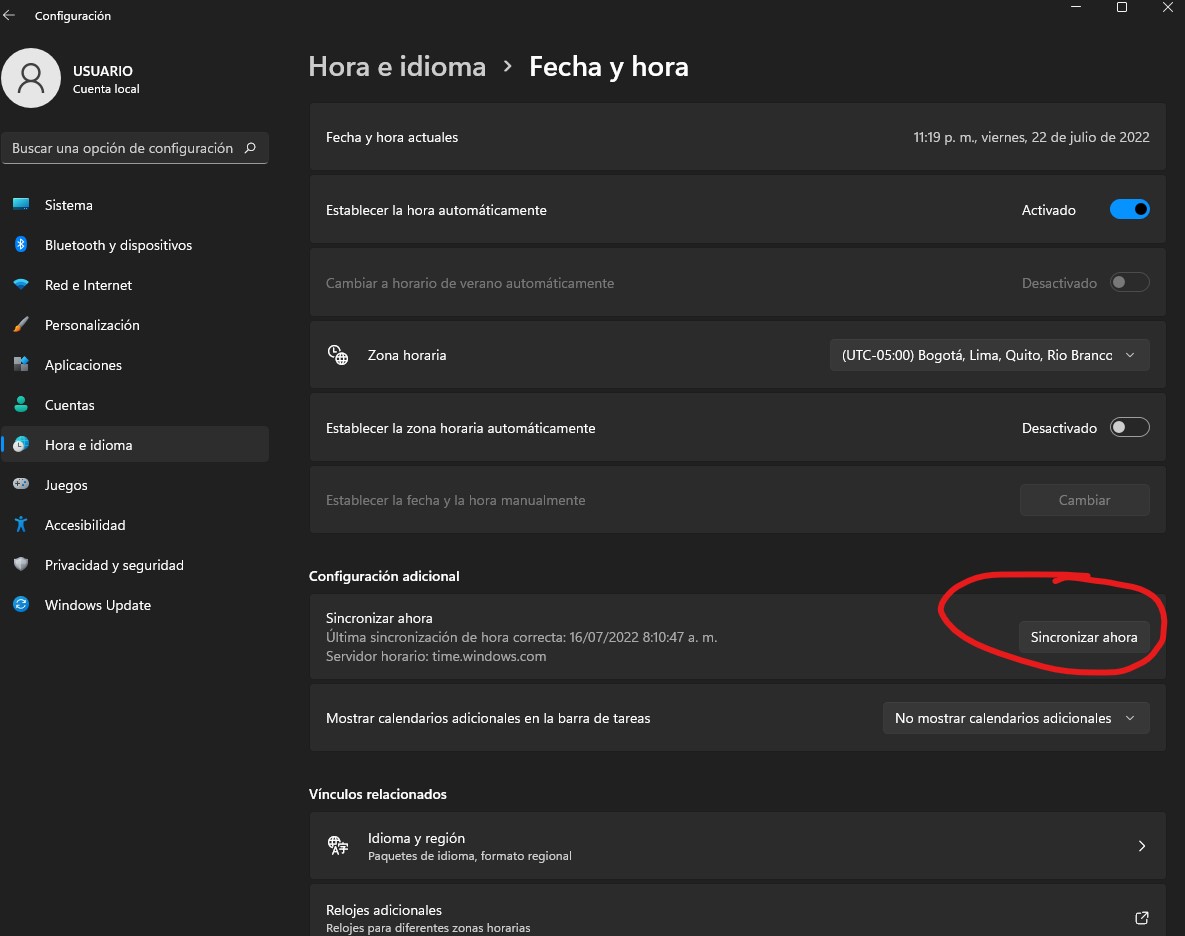Click the Aplicaciones icon in sidebar
Screen dimensions: 1185x936
click(x=21, y=365)
